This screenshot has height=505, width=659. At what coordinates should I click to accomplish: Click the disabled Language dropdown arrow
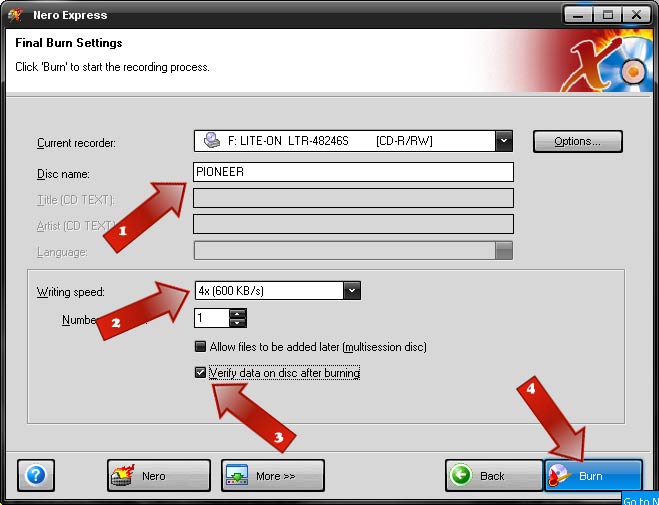503,251
